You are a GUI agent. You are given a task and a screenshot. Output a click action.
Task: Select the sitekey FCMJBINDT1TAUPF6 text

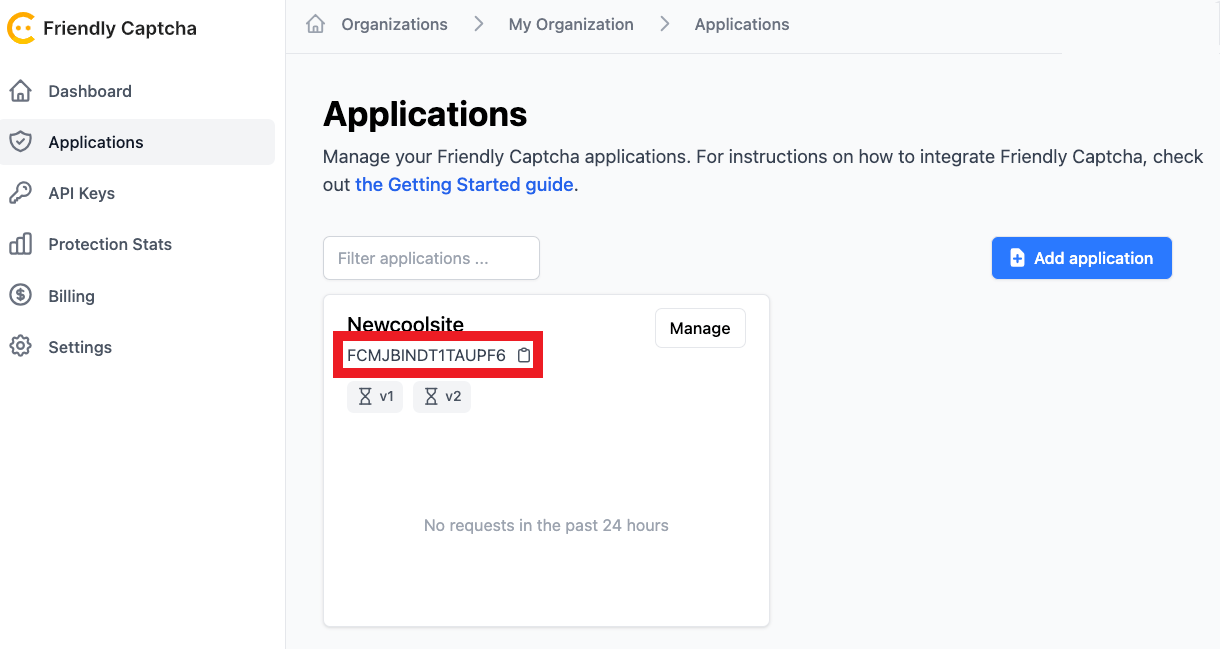click(x=426, y=355)
